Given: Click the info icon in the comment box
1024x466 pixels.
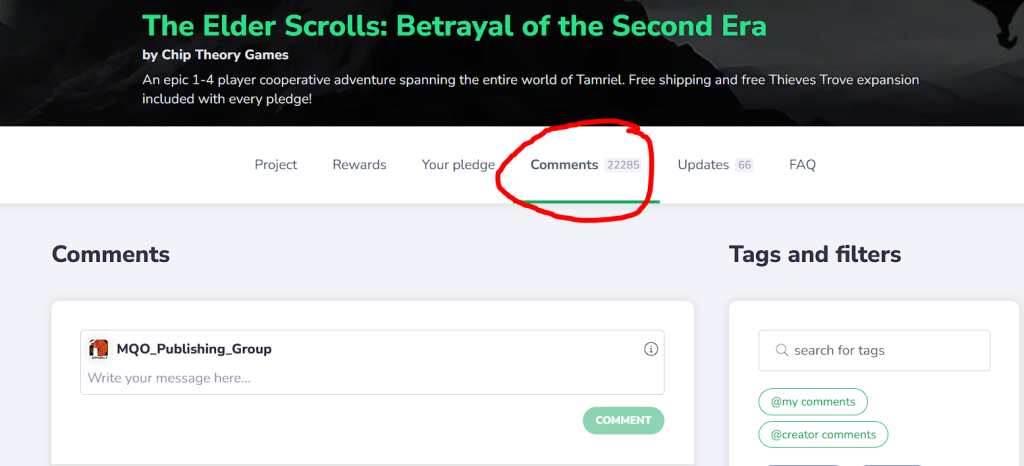Looking at the screenshot, I should pos(651,349).
